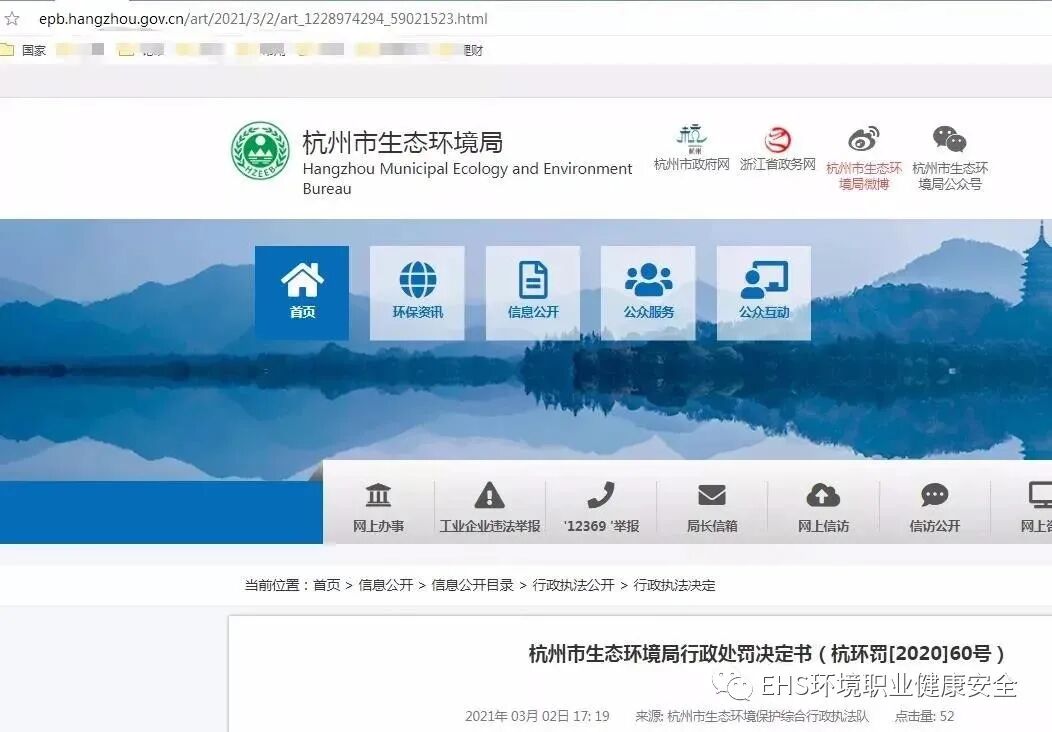Visit the 浙江省政务网 site icon
Screen dimensions: 1052x732
(777, 142)
